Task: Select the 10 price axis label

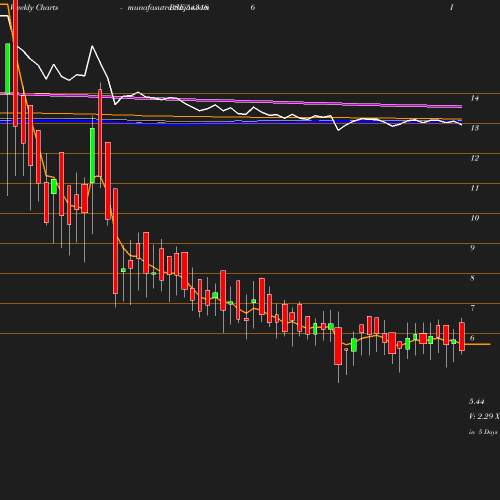Action: pos(475,218)
